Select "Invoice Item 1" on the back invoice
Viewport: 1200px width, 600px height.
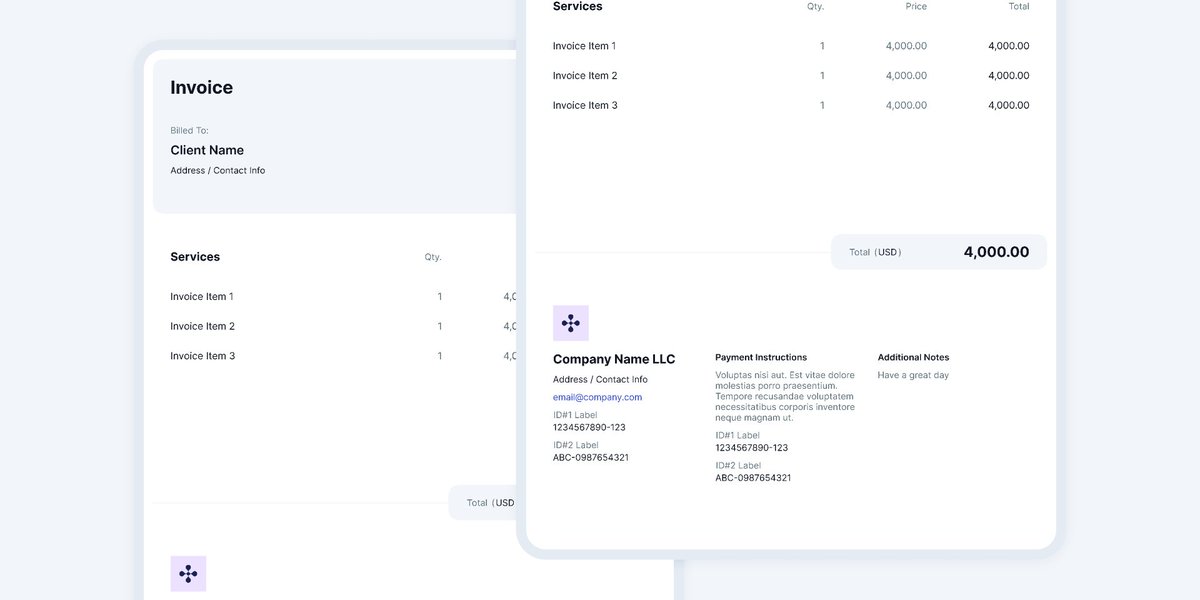pyautogui.click(x=201, y=297)
